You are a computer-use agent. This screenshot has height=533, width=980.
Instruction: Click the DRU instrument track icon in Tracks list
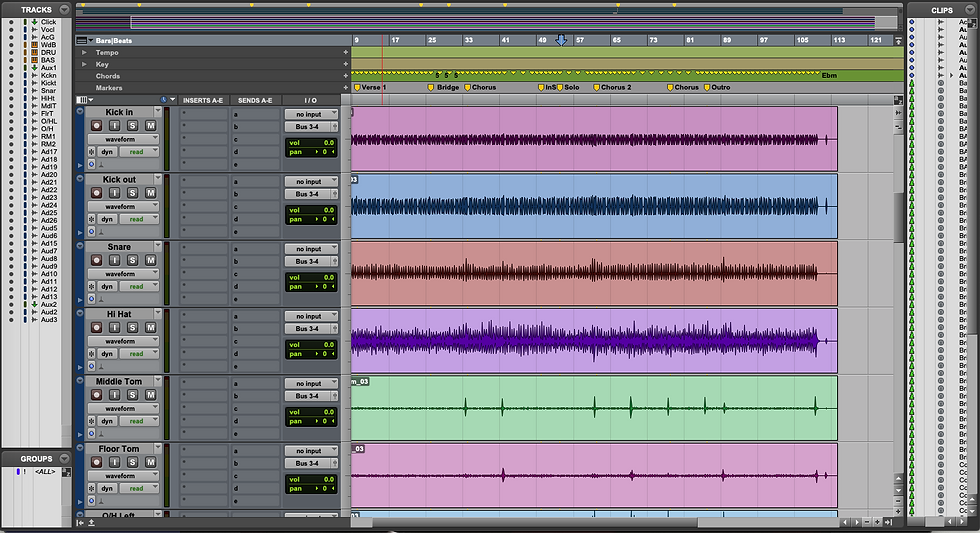pos(34,52)
